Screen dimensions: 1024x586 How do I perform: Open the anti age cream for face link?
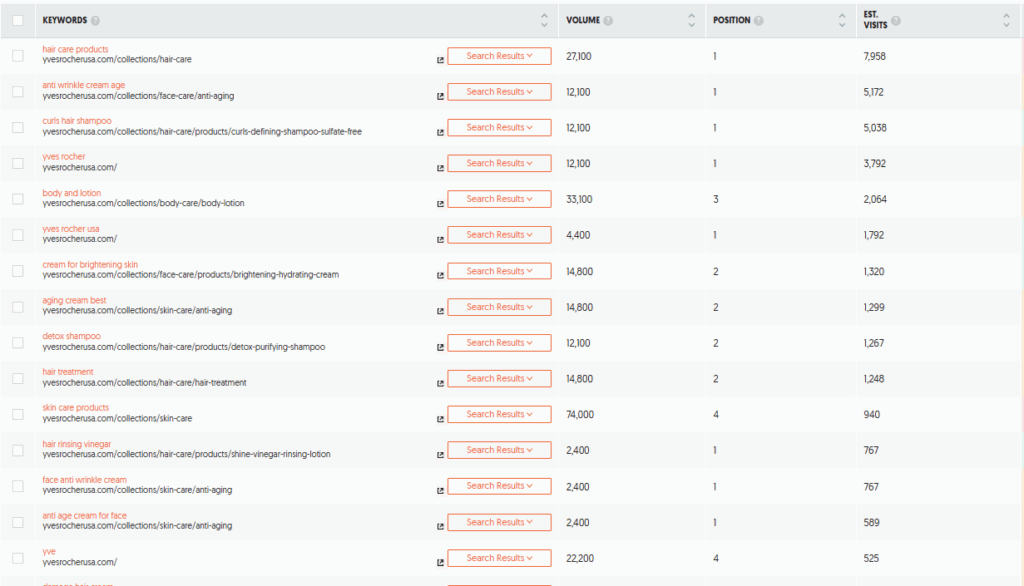(x=84, y=515)
